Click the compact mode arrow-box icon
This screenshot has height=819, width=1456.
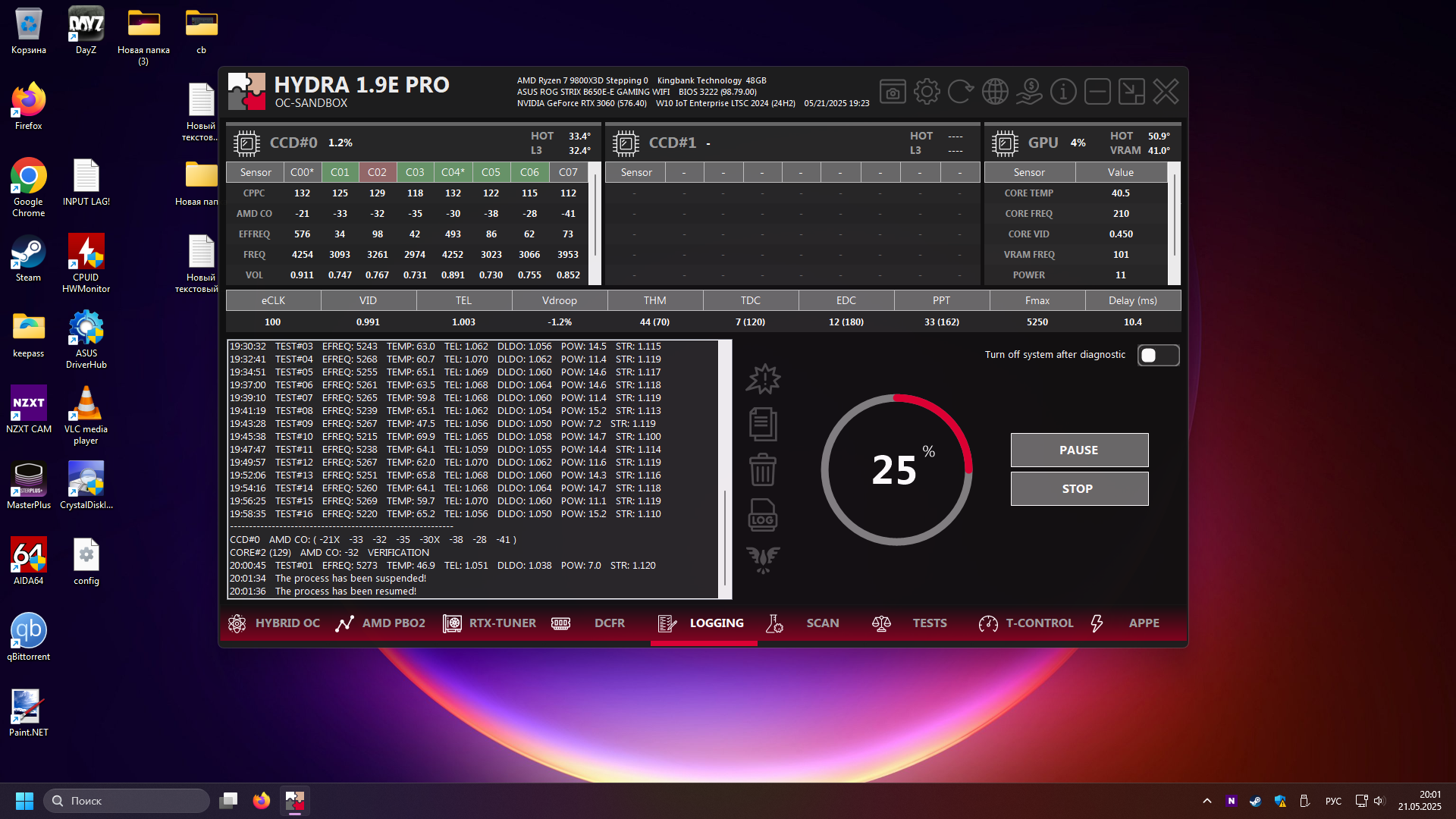(1131, 92)
